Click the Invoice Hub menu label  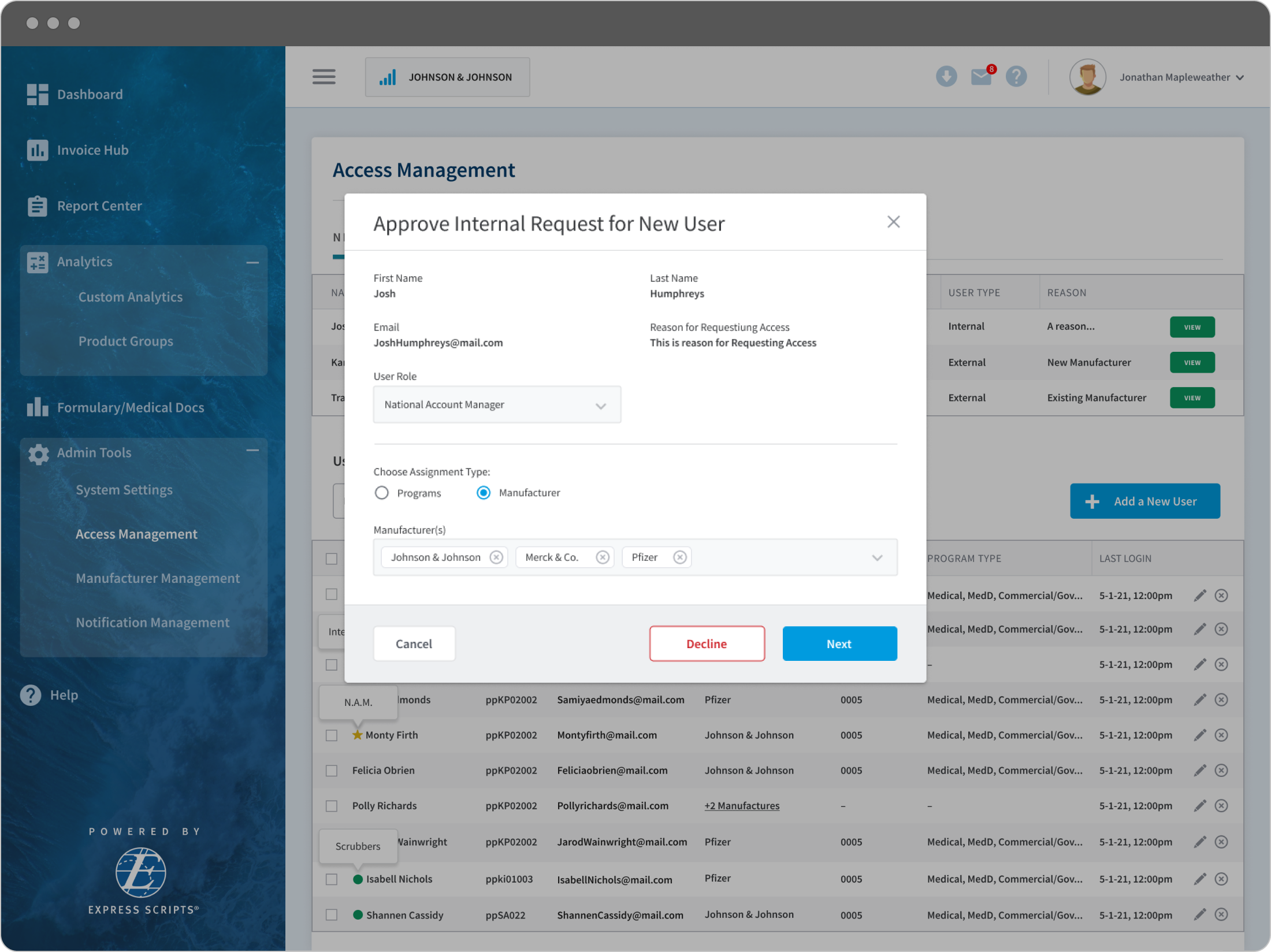pos(92,150)
